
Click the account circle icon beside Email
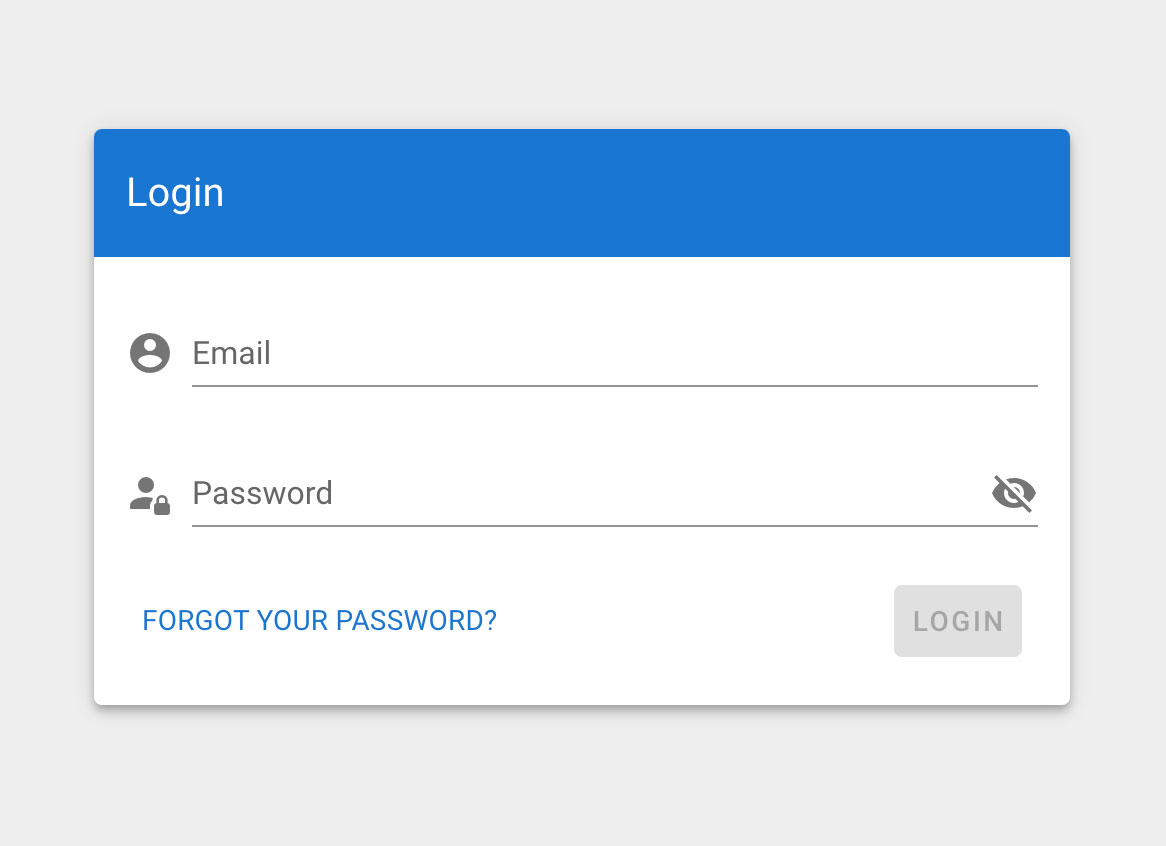(x=150, y=353)
